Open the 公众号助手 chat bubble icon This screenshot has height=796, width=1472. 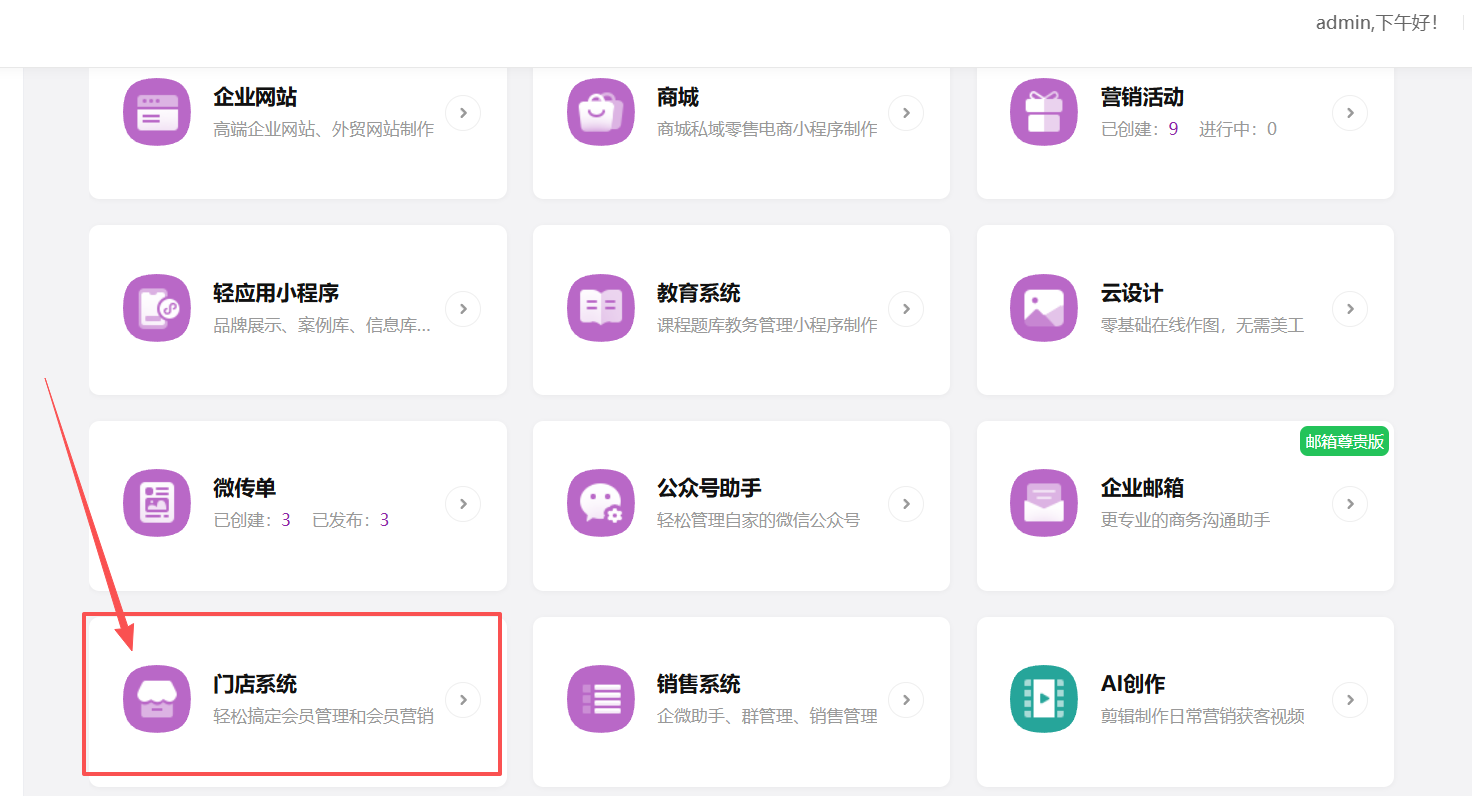coord(601,503)
